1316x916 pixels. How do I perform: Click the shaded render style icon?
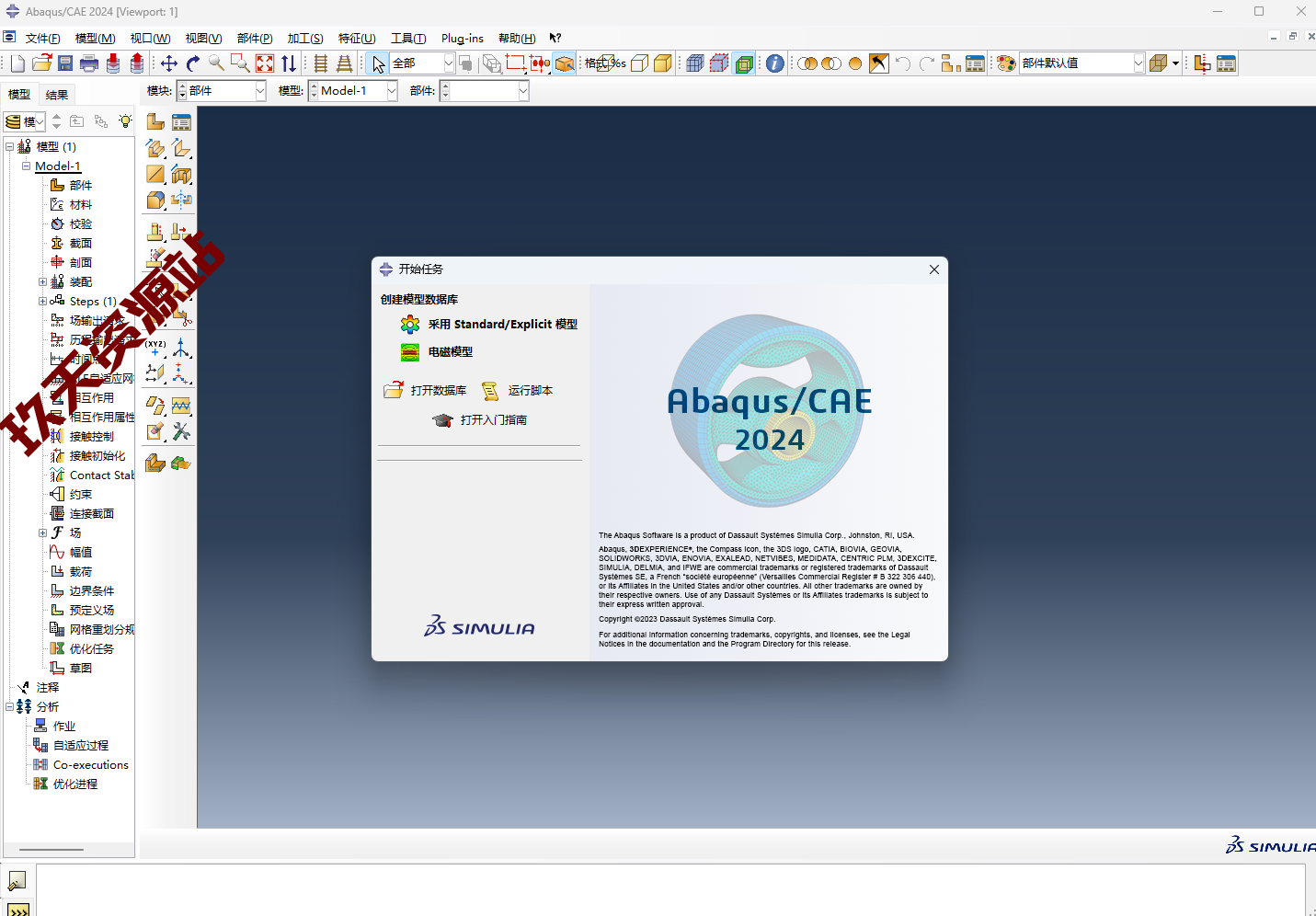click(662, 63)
